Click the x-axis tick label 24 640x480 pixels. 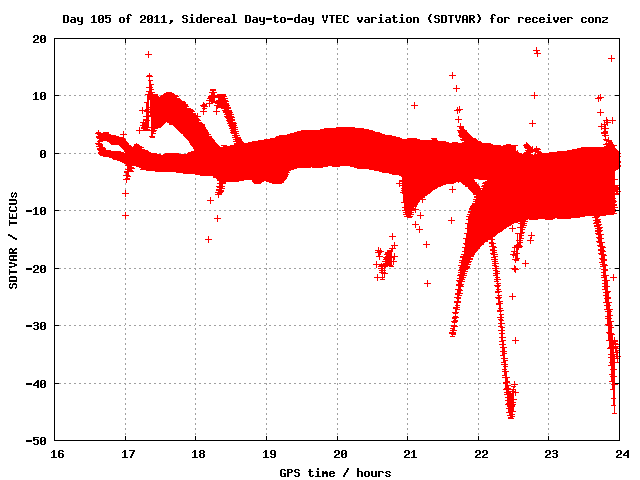[619, 453]
